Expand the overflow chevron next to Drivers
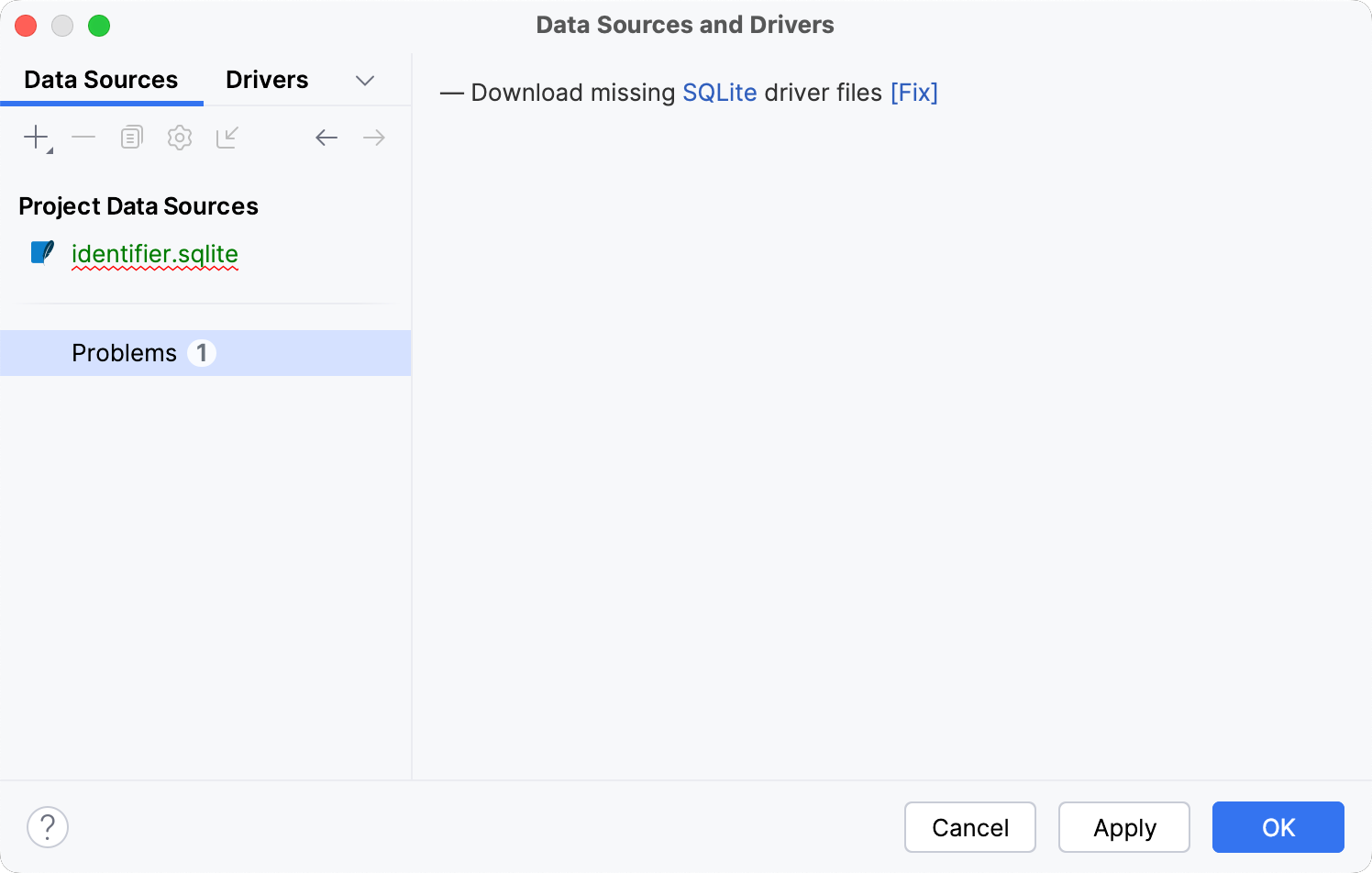1372x873 pixels. coord(365,81)
